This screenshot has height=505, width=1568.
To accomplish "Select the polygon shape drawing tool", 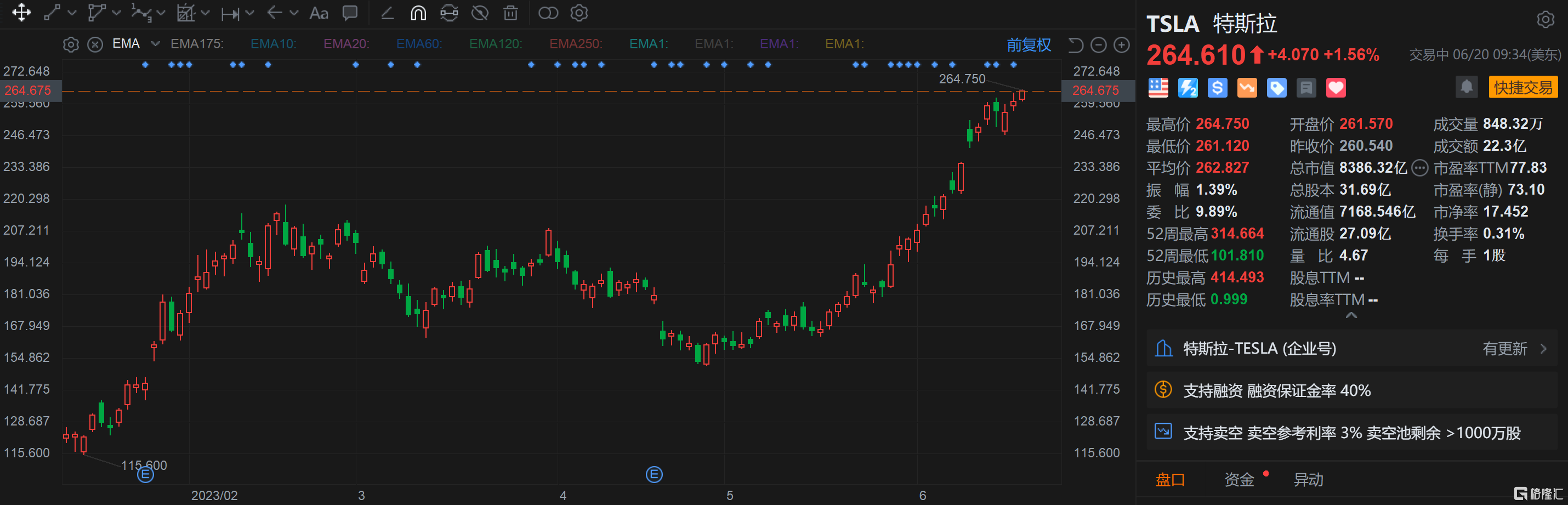I will [97, 13].
